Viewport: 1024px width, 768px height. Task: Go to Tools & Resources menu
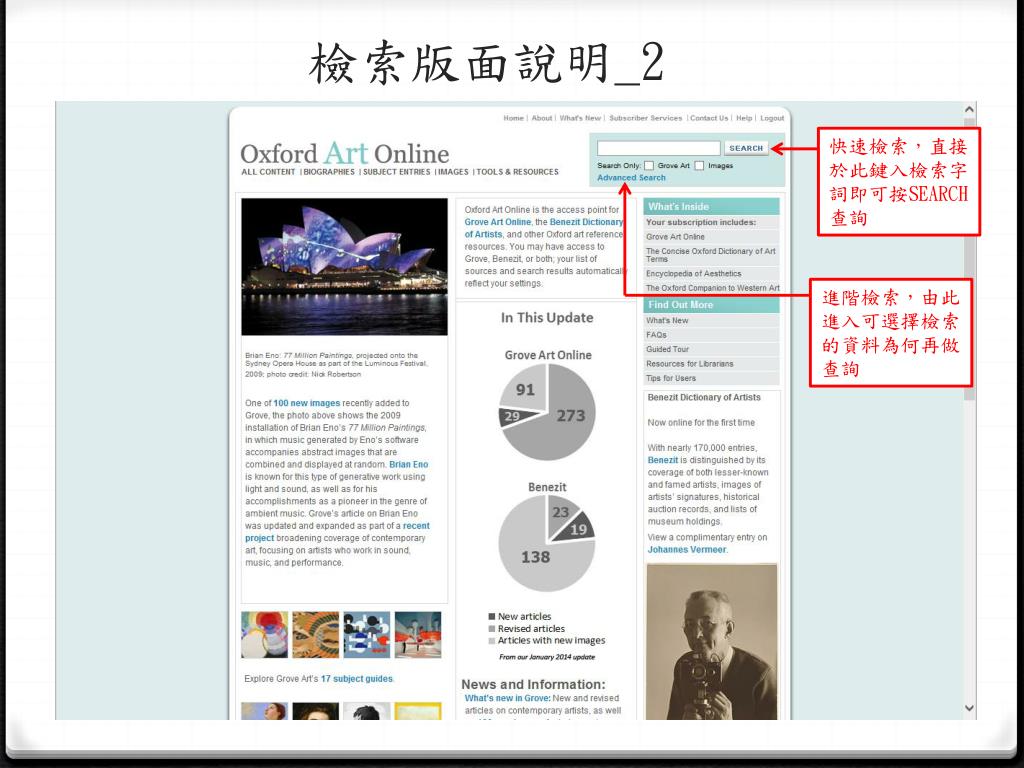point(517,172)
